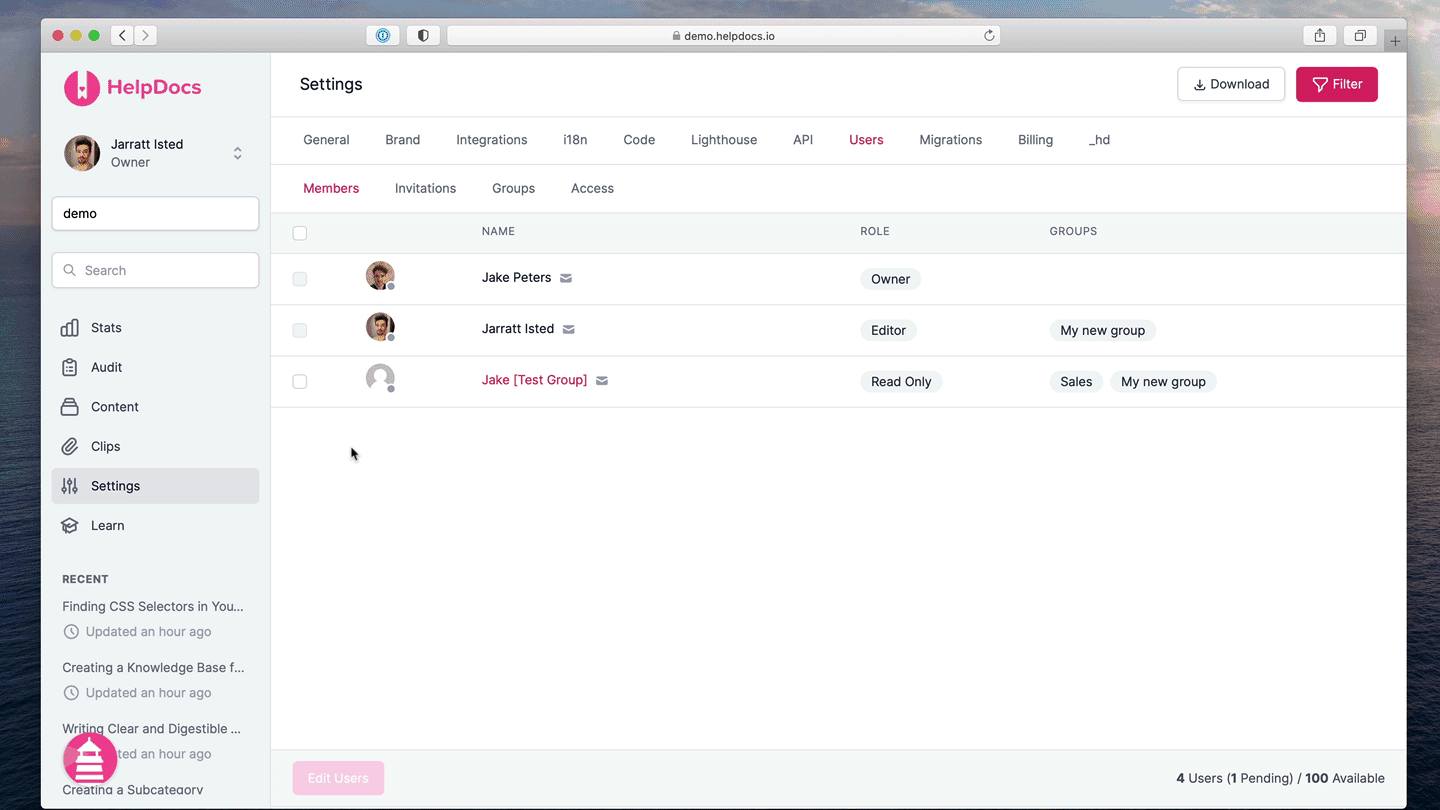Screen dimensions: 1440x810
Task: Click the Content tray icon
Action: (x=70, y=407)
